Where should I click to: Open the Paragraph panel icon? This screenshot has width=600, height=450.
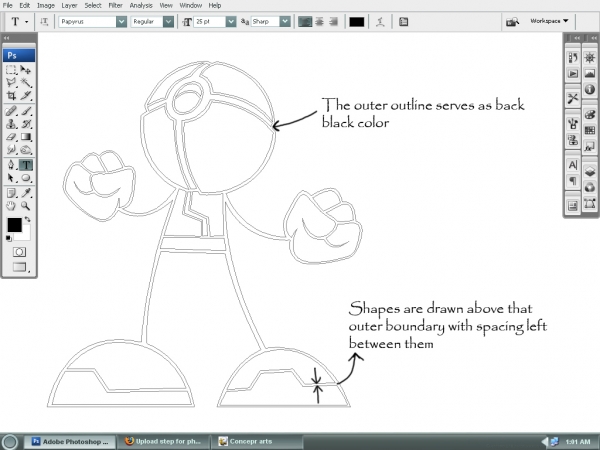click(572, 180)
